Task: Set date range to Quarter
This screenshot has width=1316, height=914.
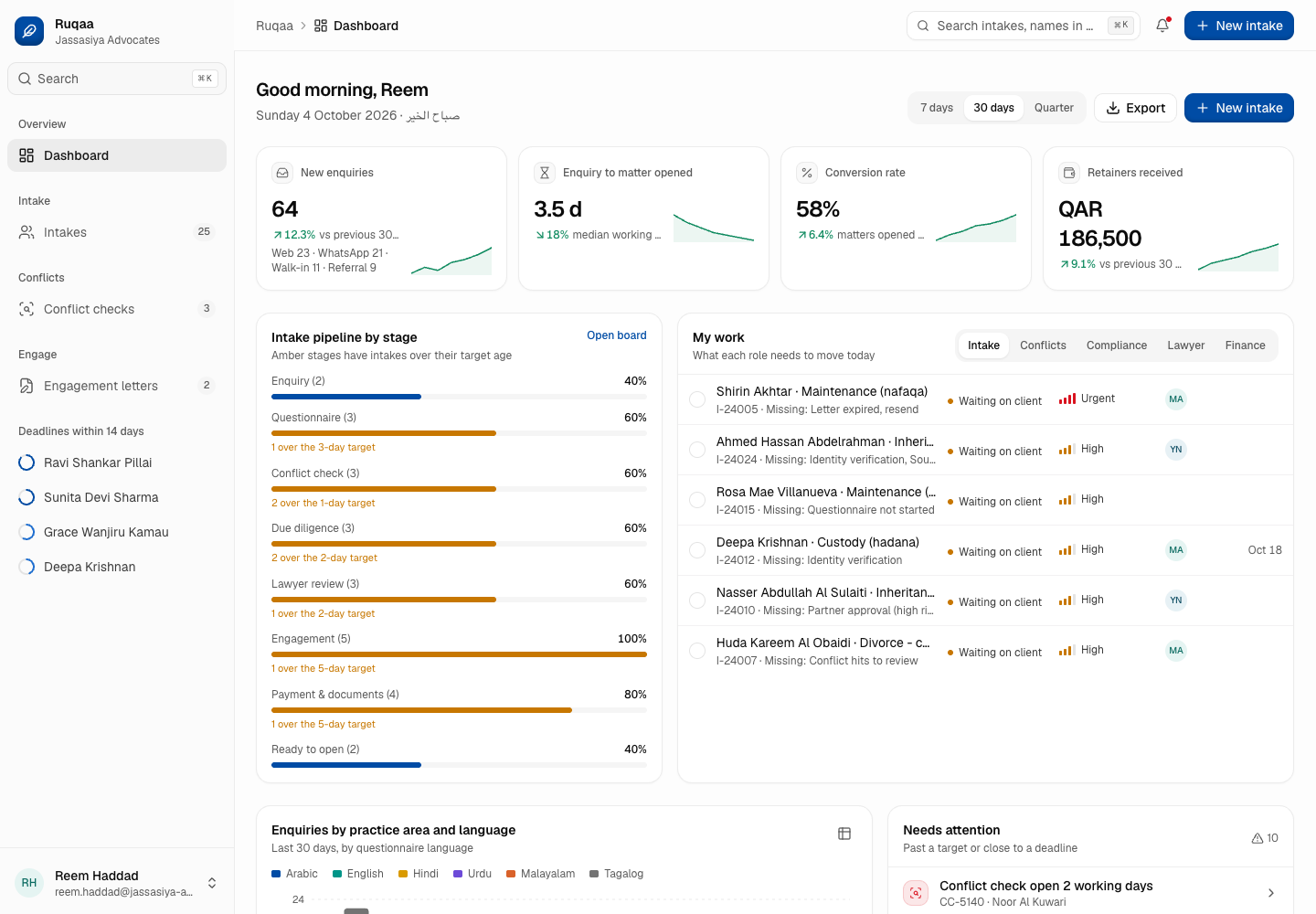Action: (1054, 108)
